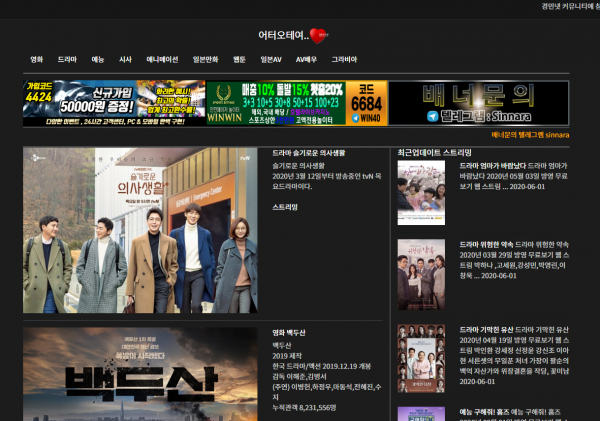
Task: Click the telegram icon beside WIN40
Action: point(355,118)
